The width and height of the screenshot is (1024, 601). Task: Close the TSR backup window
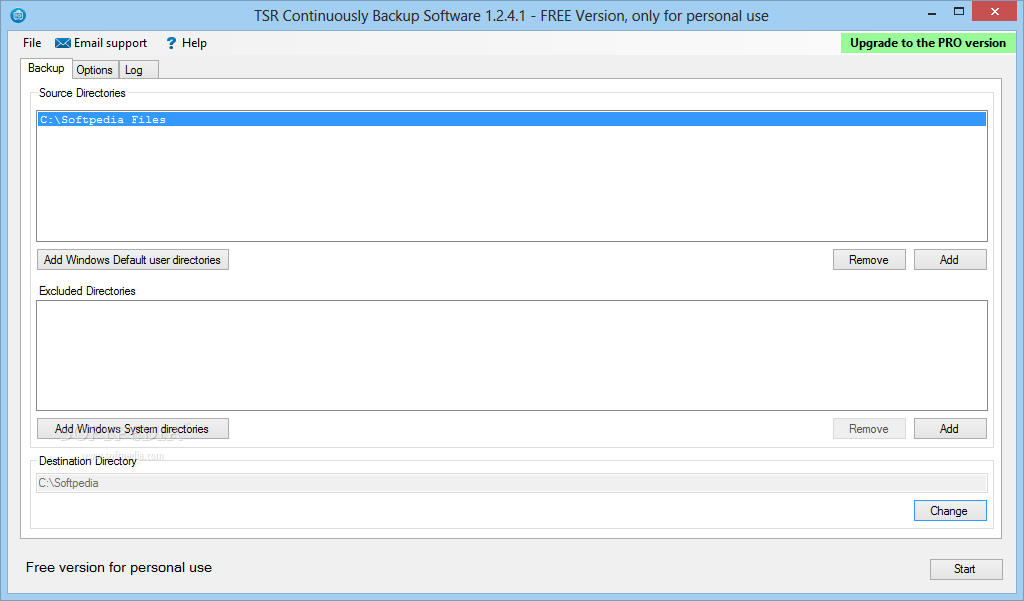click(x=994, y=12)
